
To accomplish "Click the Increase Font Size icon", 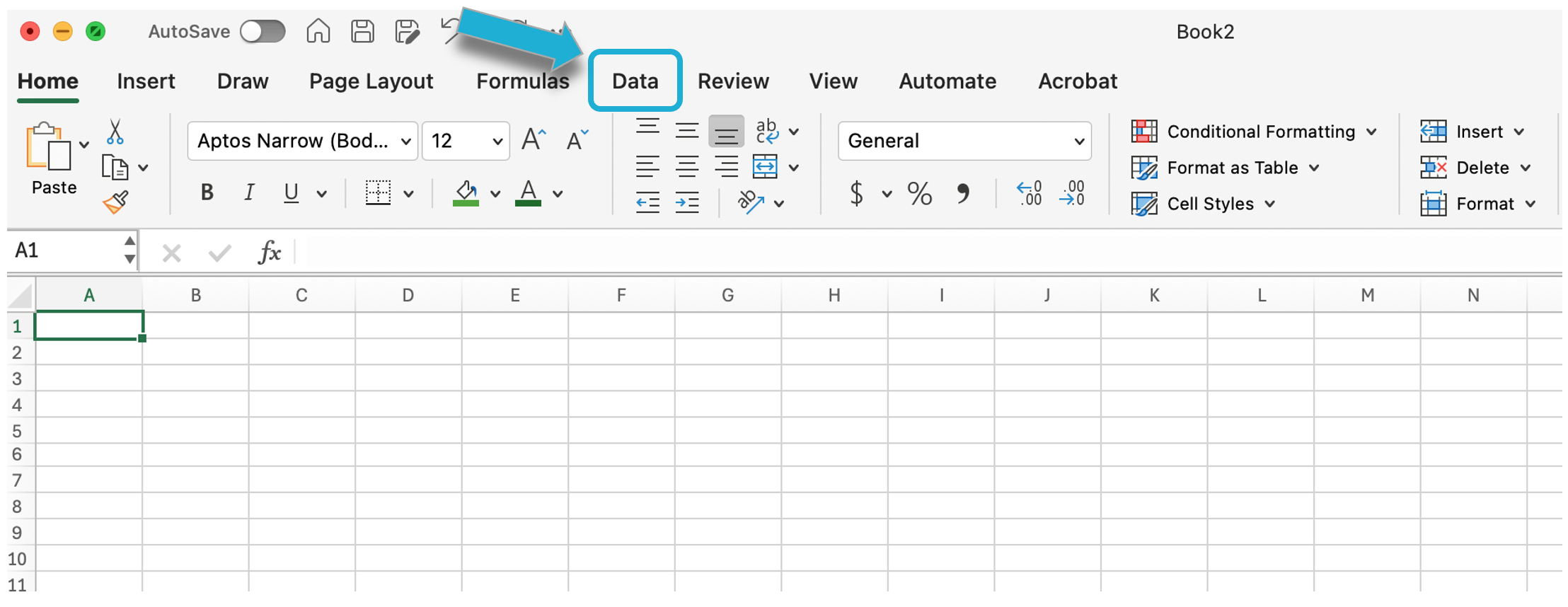I will 534,140.
